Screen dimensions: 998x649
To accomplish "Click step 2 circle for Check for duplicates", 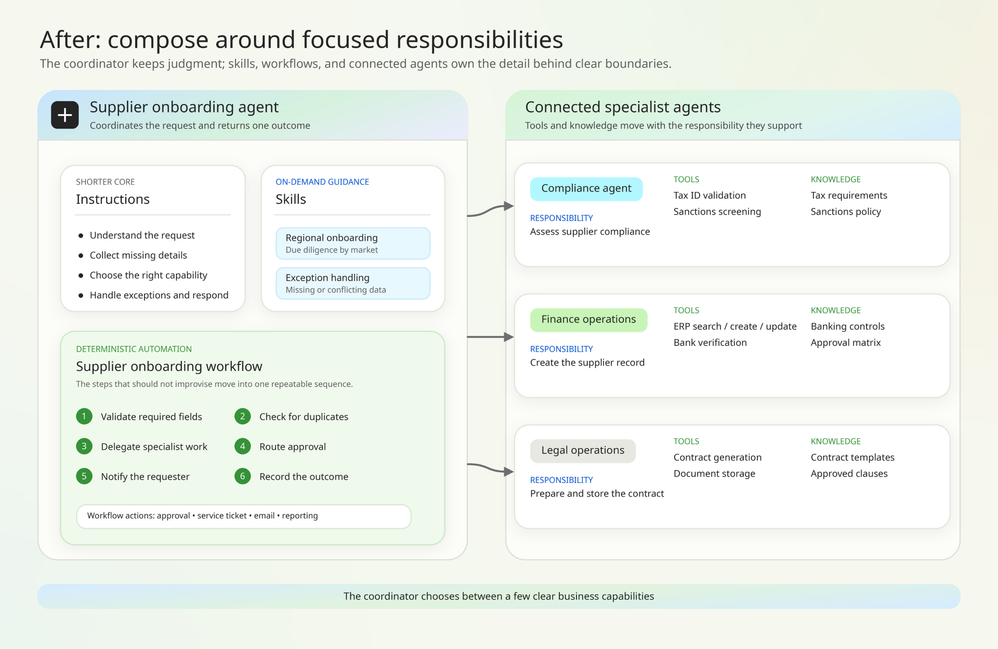I will (x=242, y=417).
